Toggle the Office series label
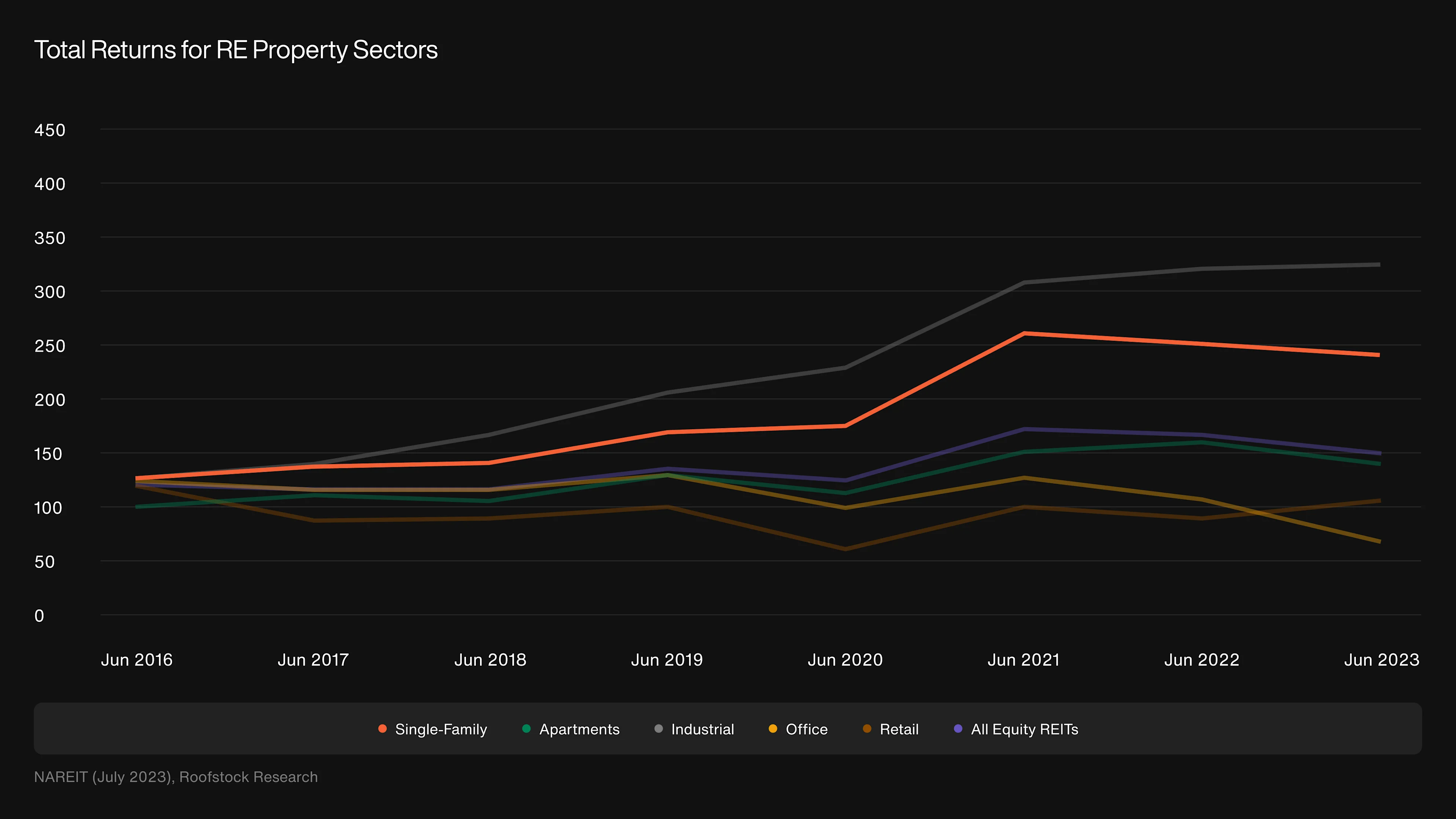Screen dimensions: 1456x819 806,729
